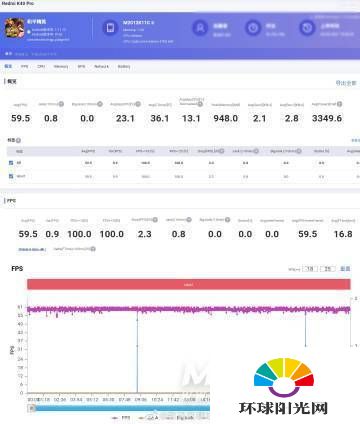This screenshot has width=360, height=424.
Task: Open help icon beside Jank metric
Action: [61, 104]
